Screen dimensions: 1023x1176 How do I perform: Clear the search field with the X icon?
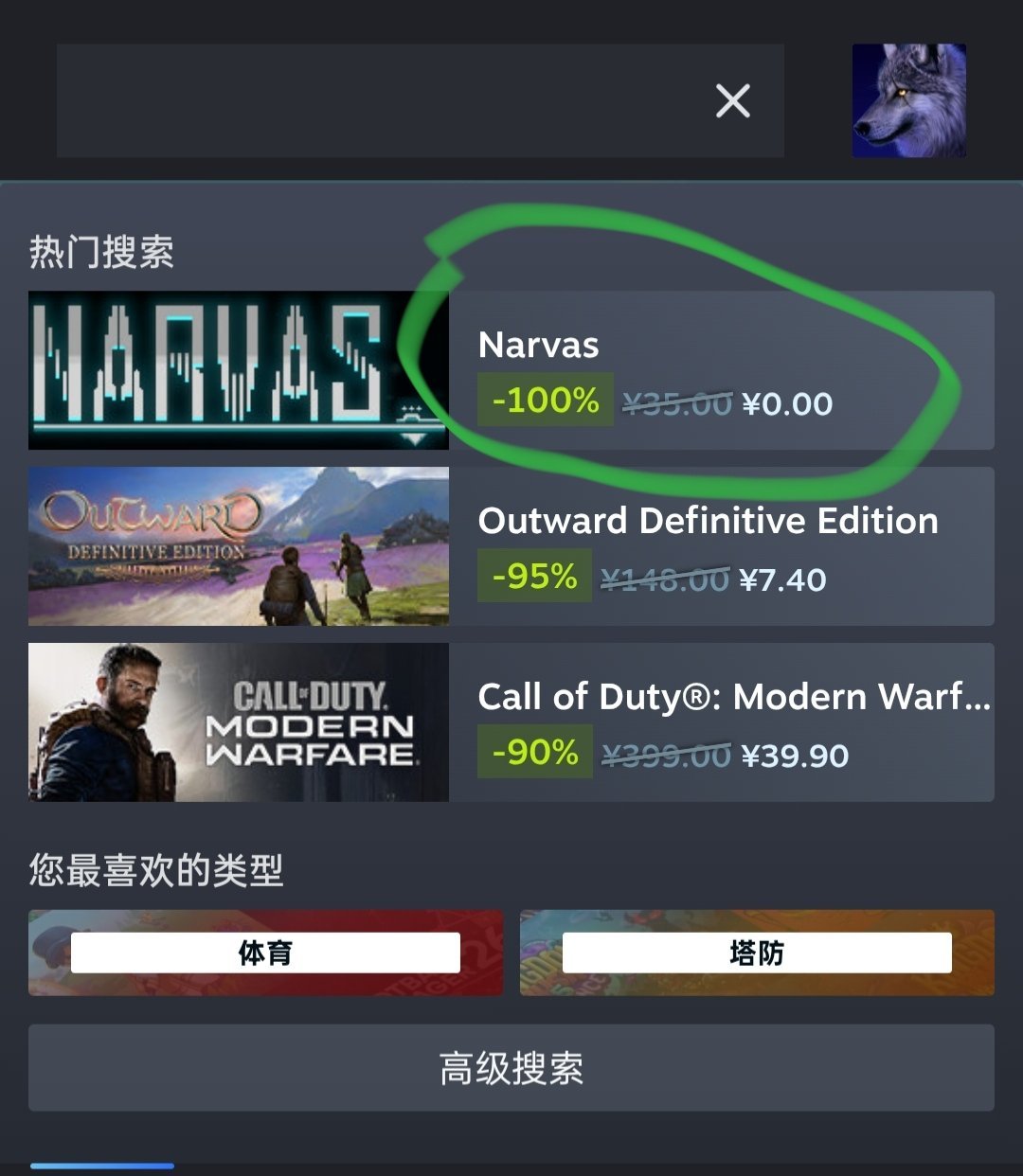(x=733, y=100)
